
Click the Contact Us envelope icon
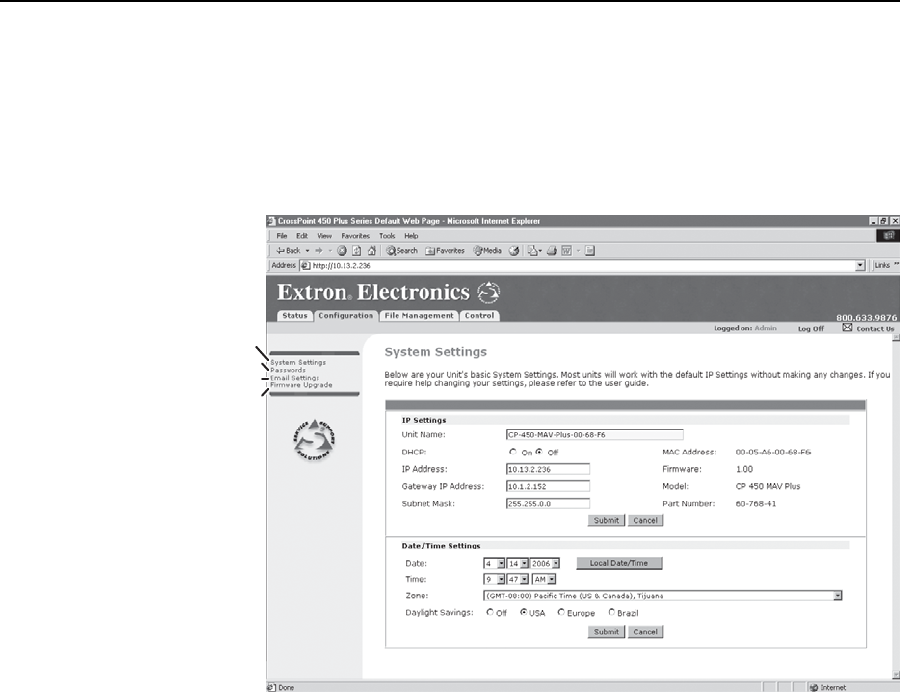[x=847, y=328]
